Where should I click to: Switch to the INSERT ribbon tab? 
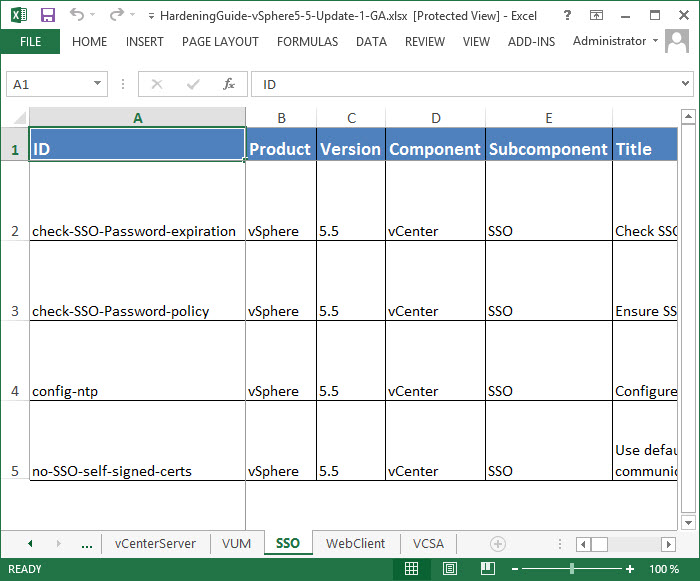tap(144, 42)
